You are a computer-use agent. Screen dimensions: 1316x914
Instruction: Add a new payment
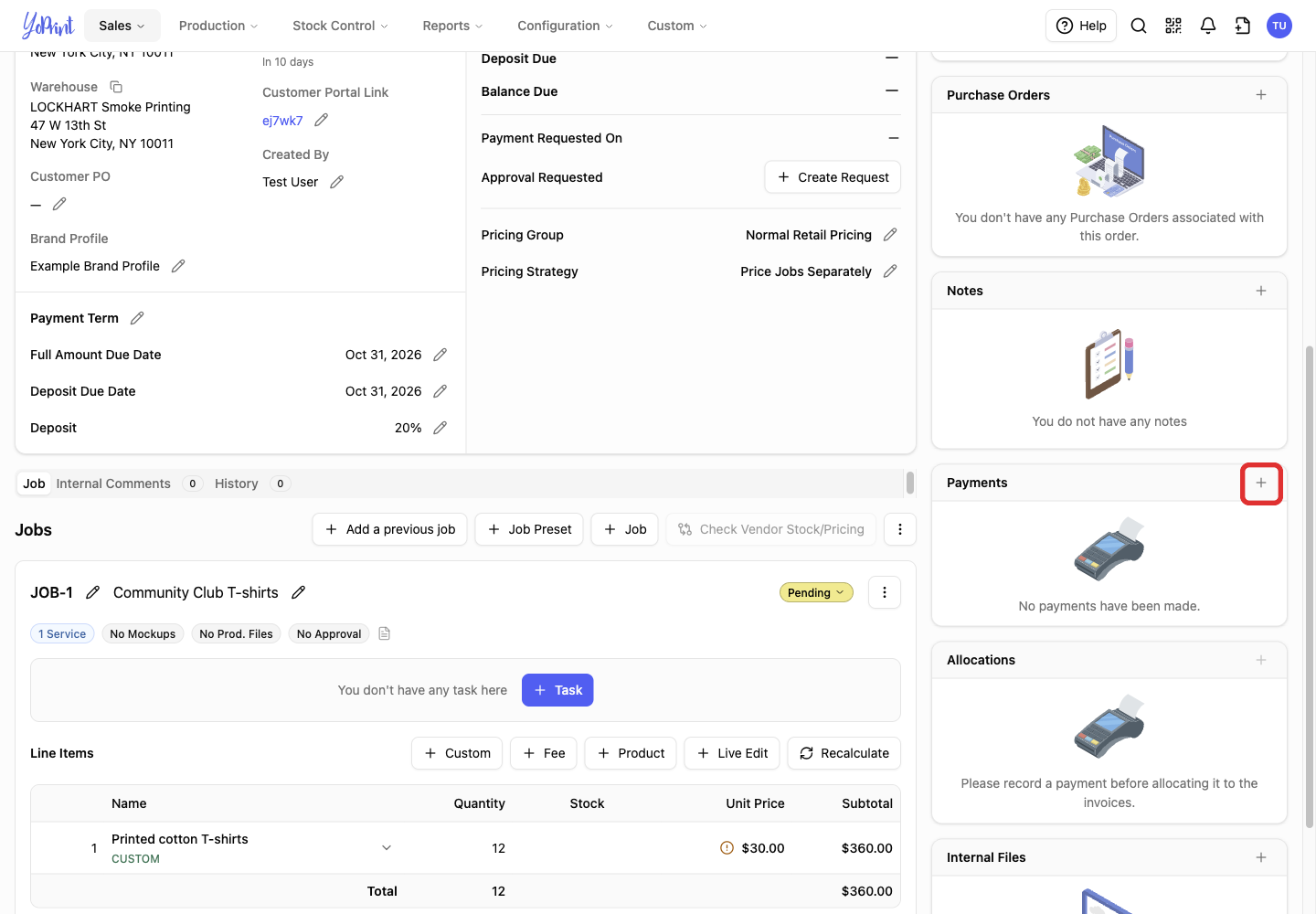pos(1261,483)
